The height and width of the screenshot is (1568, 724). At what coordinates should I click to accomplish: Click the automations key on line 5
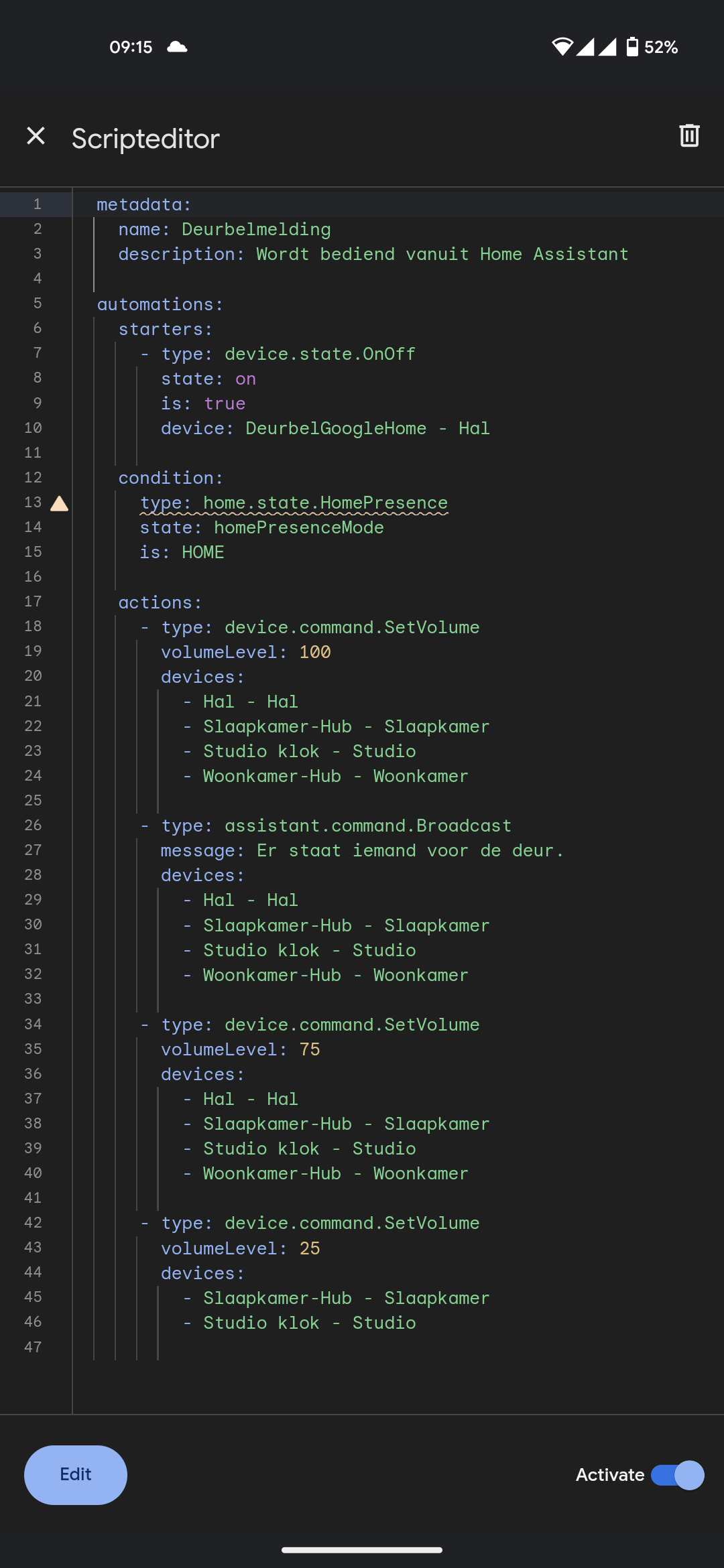point(160,304)
